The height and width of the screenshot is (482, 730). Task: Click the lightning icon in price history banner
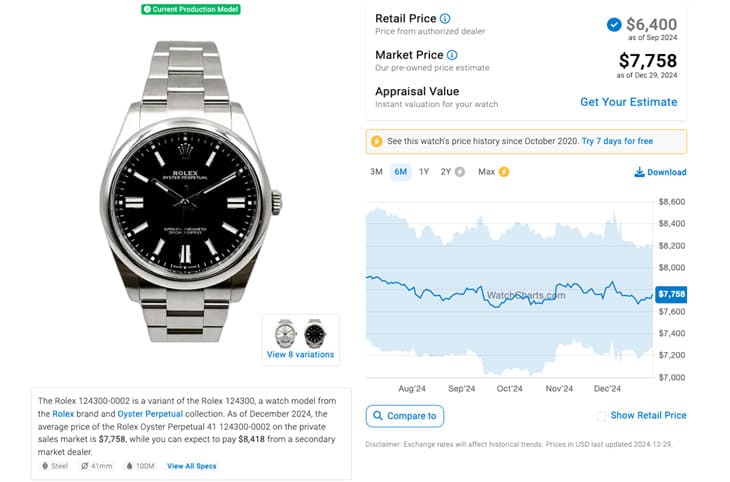tap(377, 142)
